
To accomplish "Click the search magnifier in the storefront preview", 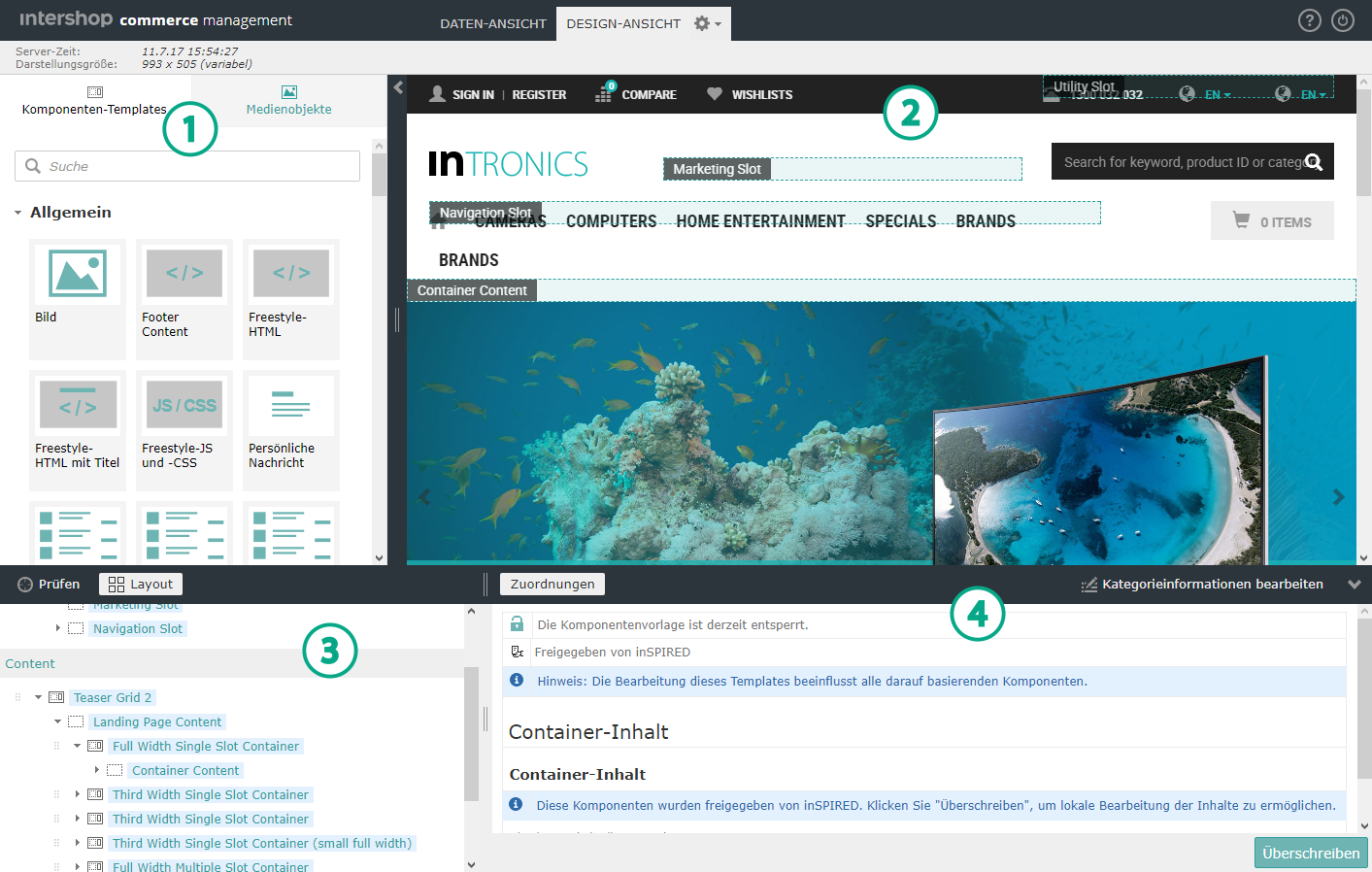I will click(x=1316, y=162).
